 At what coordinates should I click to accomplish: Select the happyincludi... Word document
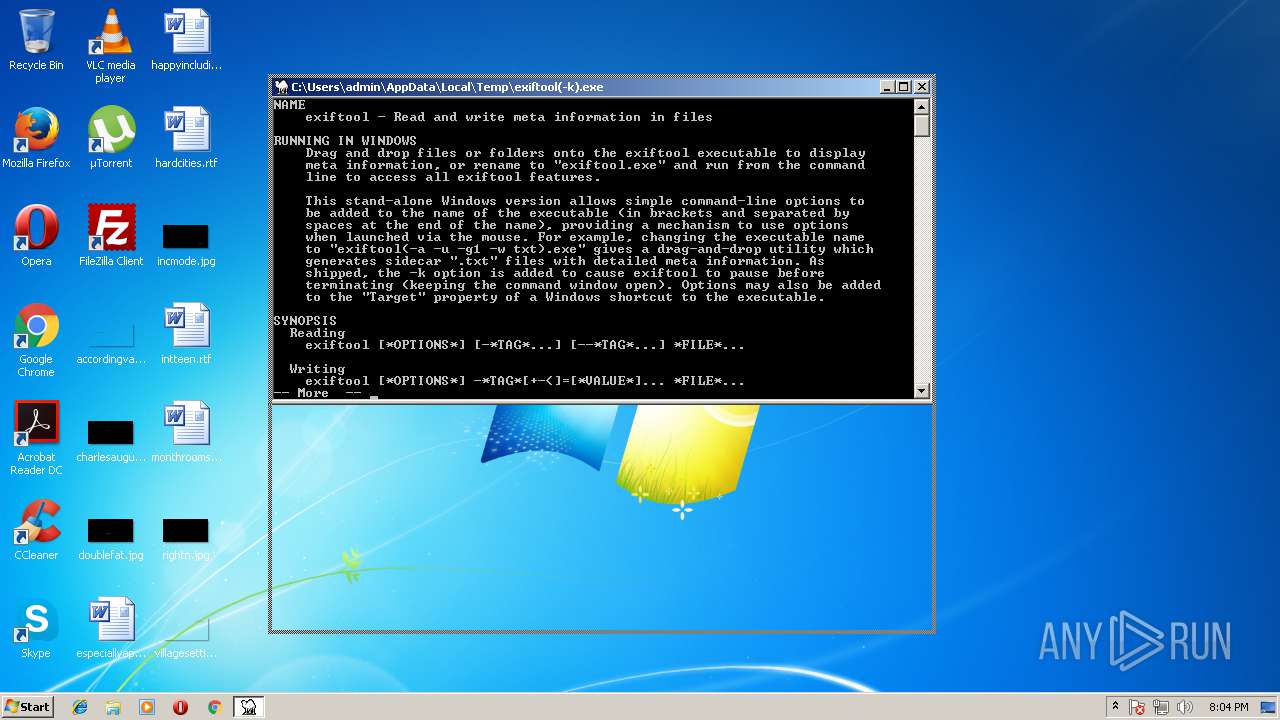(186, 40)
